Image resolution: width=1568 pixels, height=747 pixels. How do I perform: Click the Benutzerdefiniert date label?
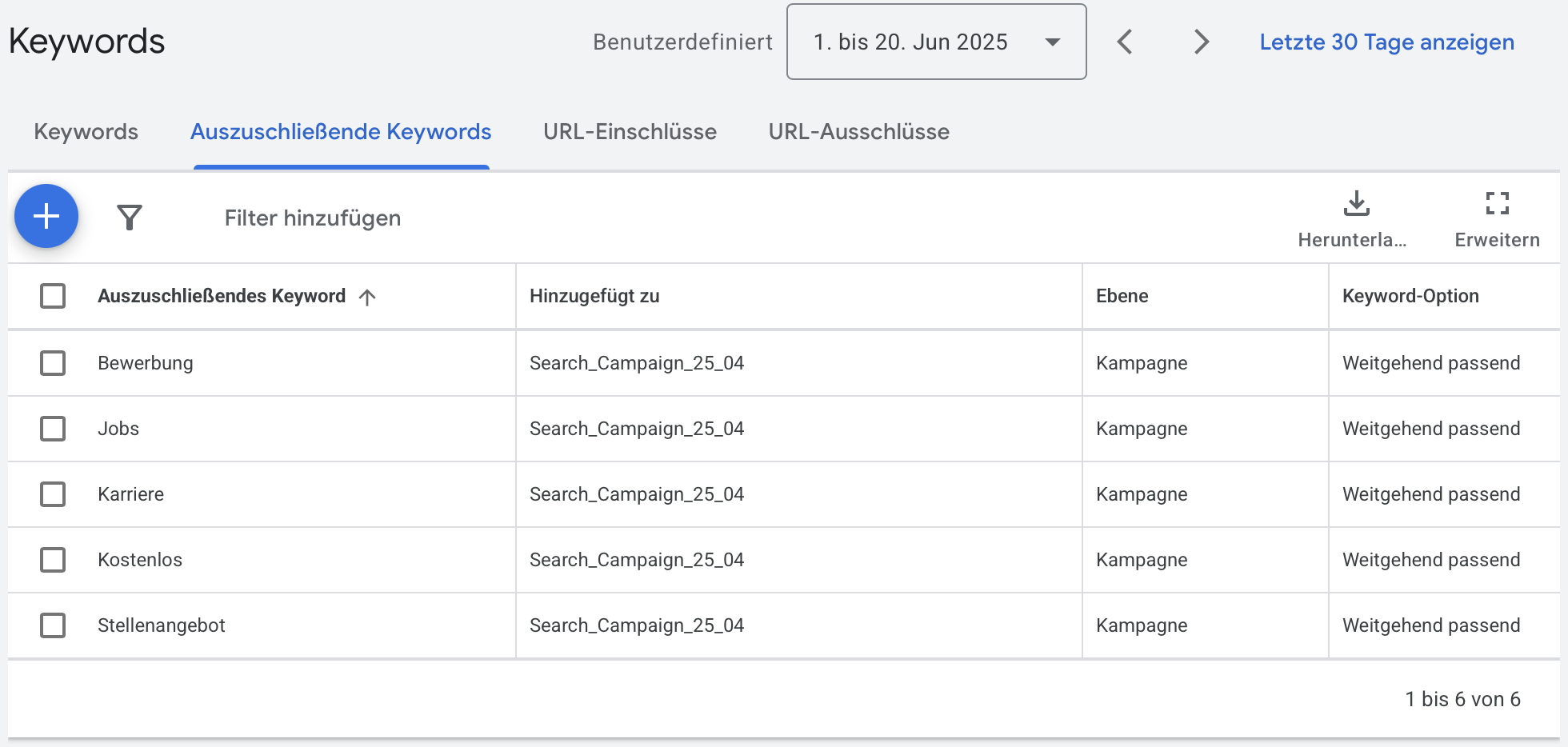(682, 42)
